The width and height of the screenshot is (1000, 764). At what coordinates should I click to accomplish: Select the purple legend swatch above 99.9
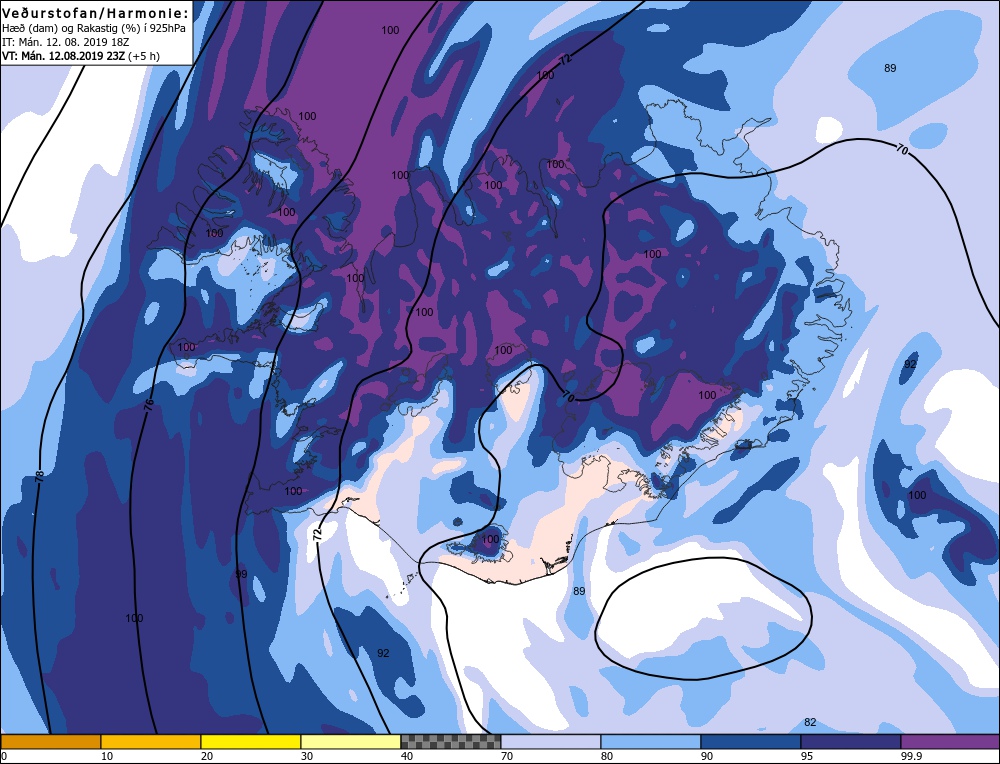click(x=950, y=741)
